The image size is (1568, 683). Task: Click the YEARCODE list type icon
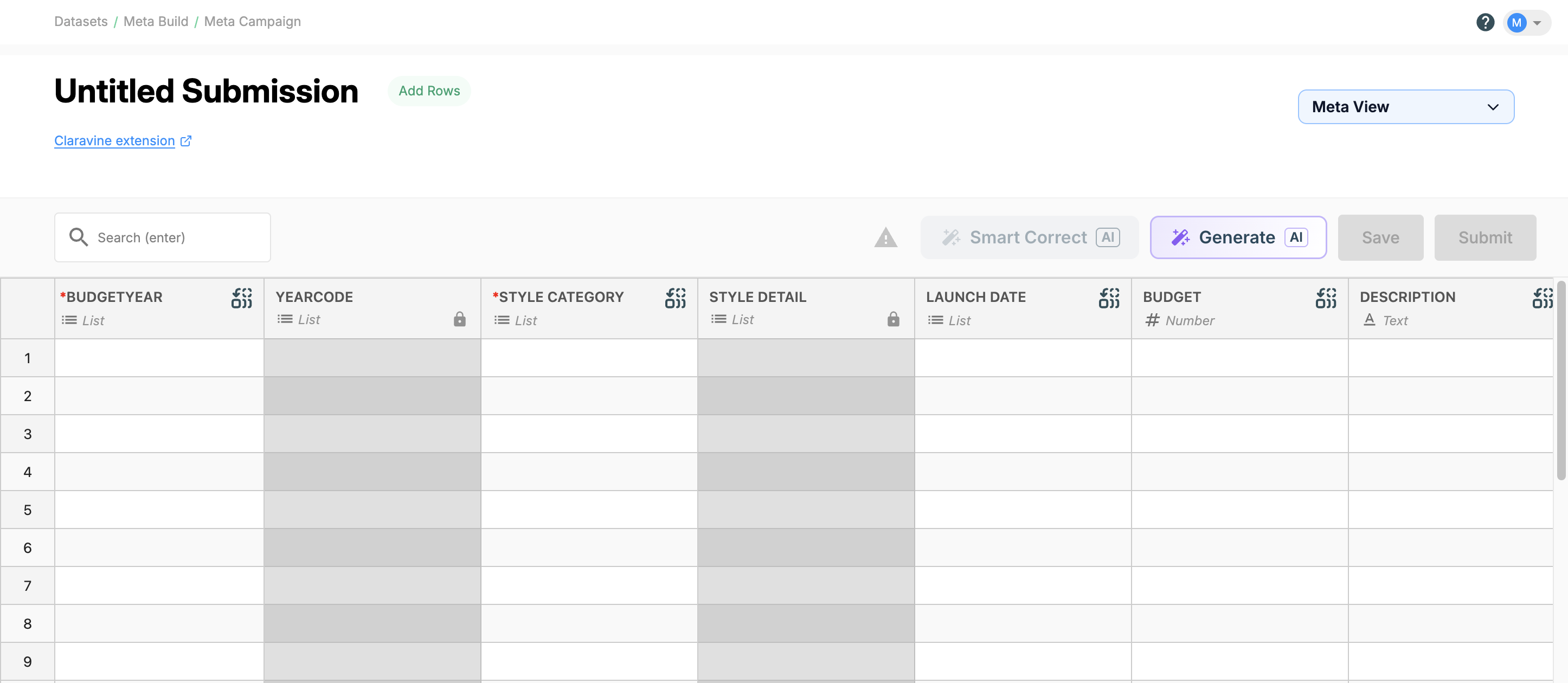(285, 319)
